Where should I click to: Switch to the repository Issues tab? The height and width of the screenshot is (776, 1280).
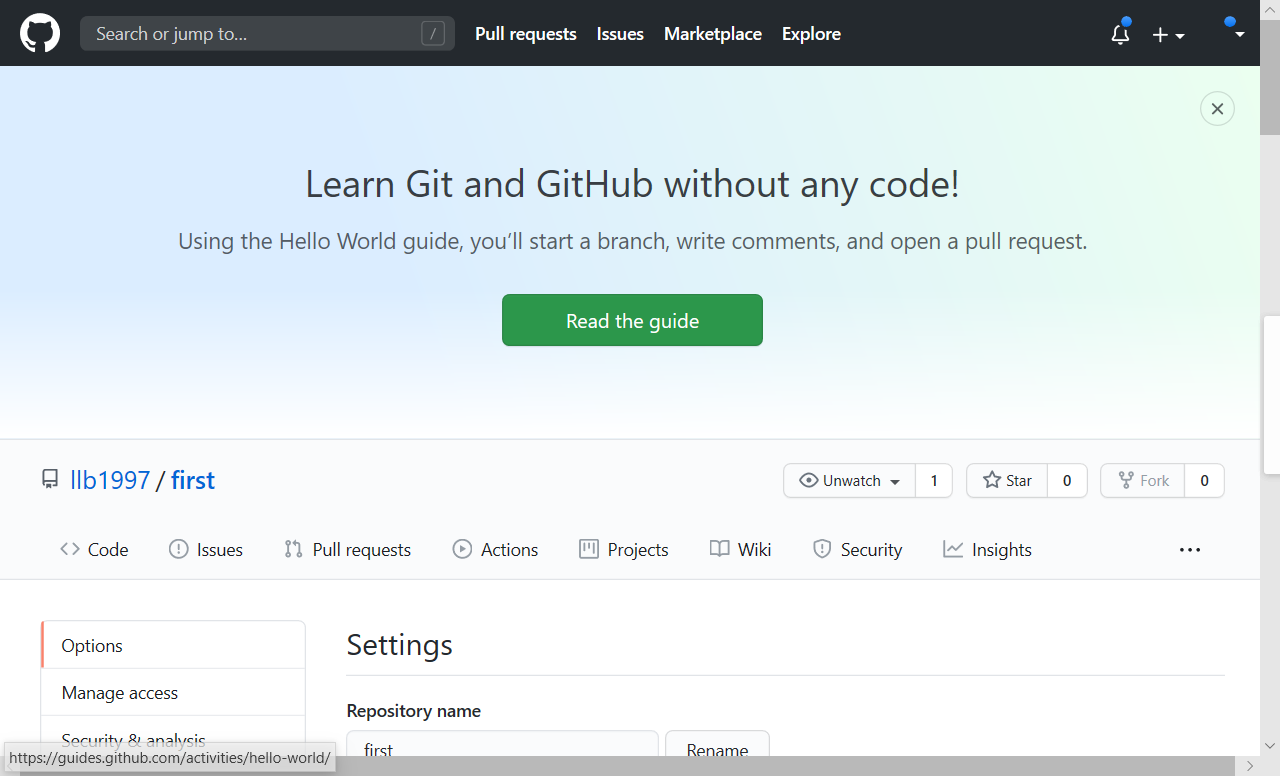click(206, 549)
